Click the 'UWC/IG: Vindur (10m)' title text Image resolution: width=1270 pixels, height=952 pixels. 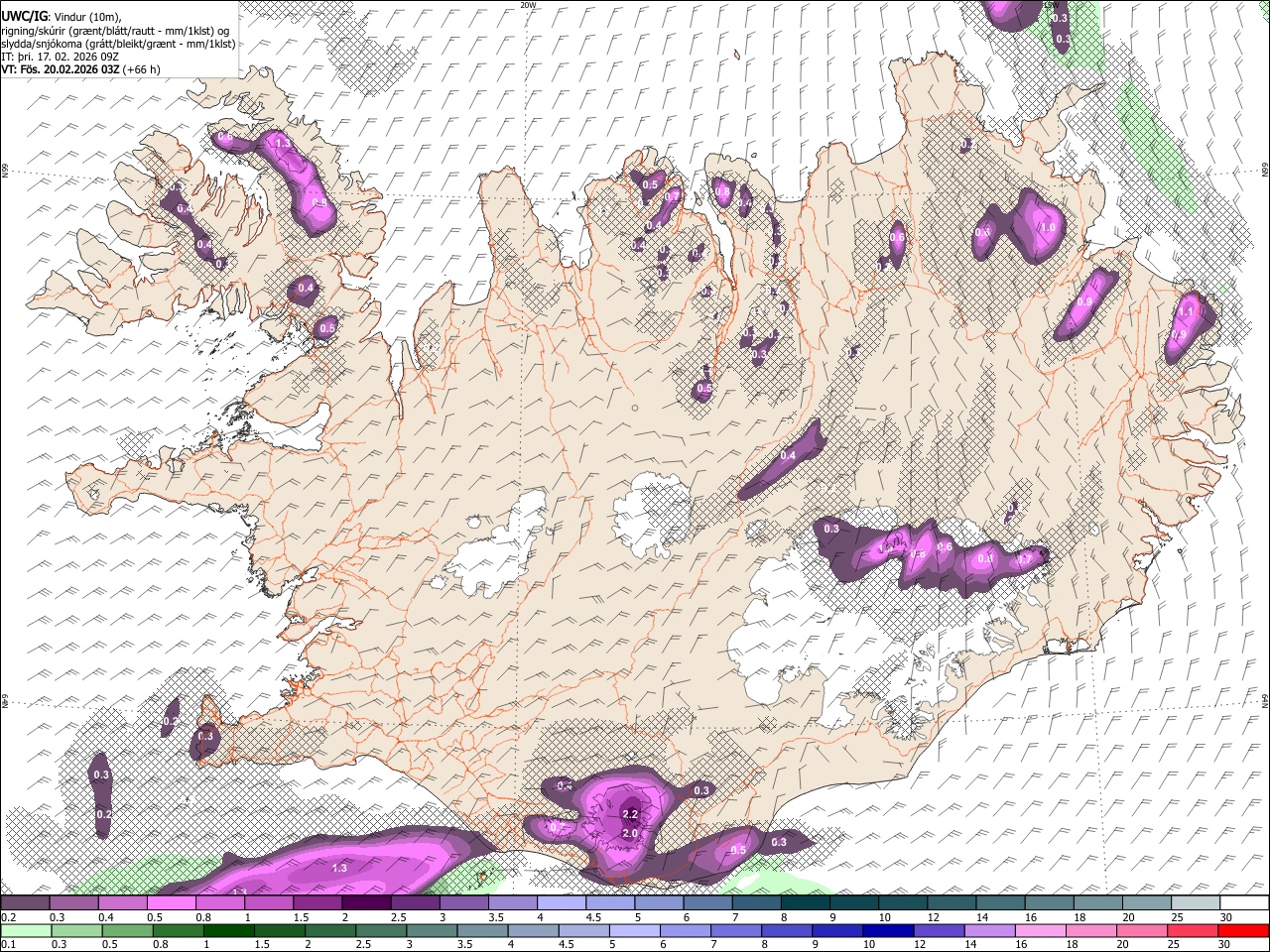(x=63, y=17)
